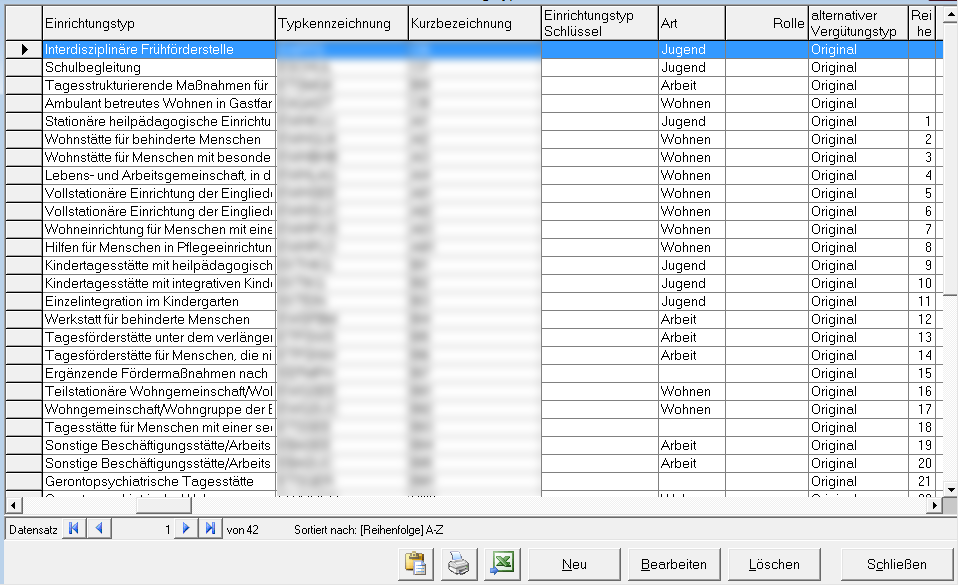Click the Typkennzeichnung column header

pos(340,22)
